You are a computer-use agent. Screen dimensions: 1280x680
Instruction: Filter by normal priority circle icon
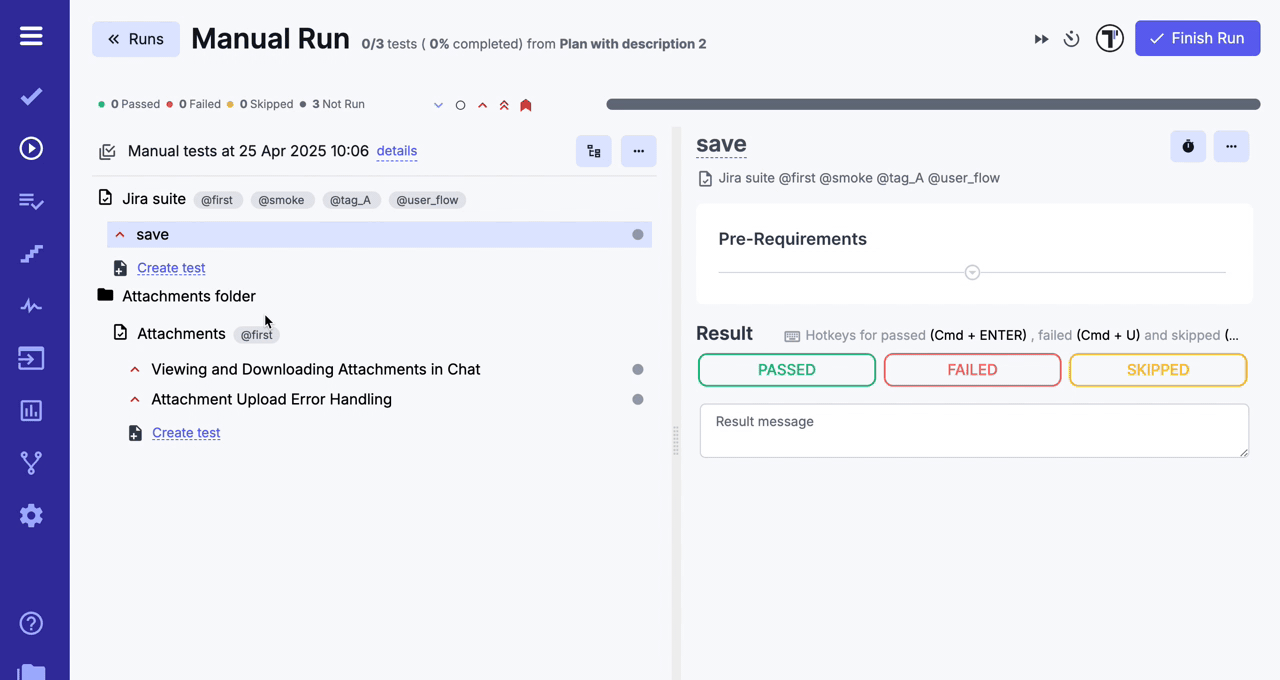pyautogui.click(x=460, y=105)
